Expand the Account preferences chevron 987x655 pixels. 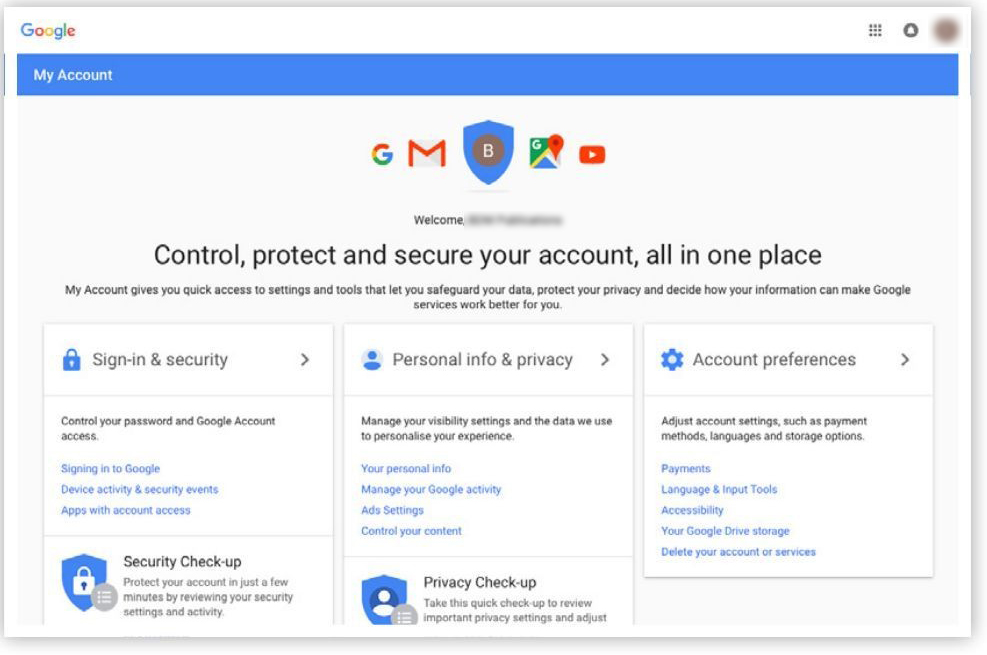coord(905,360)
